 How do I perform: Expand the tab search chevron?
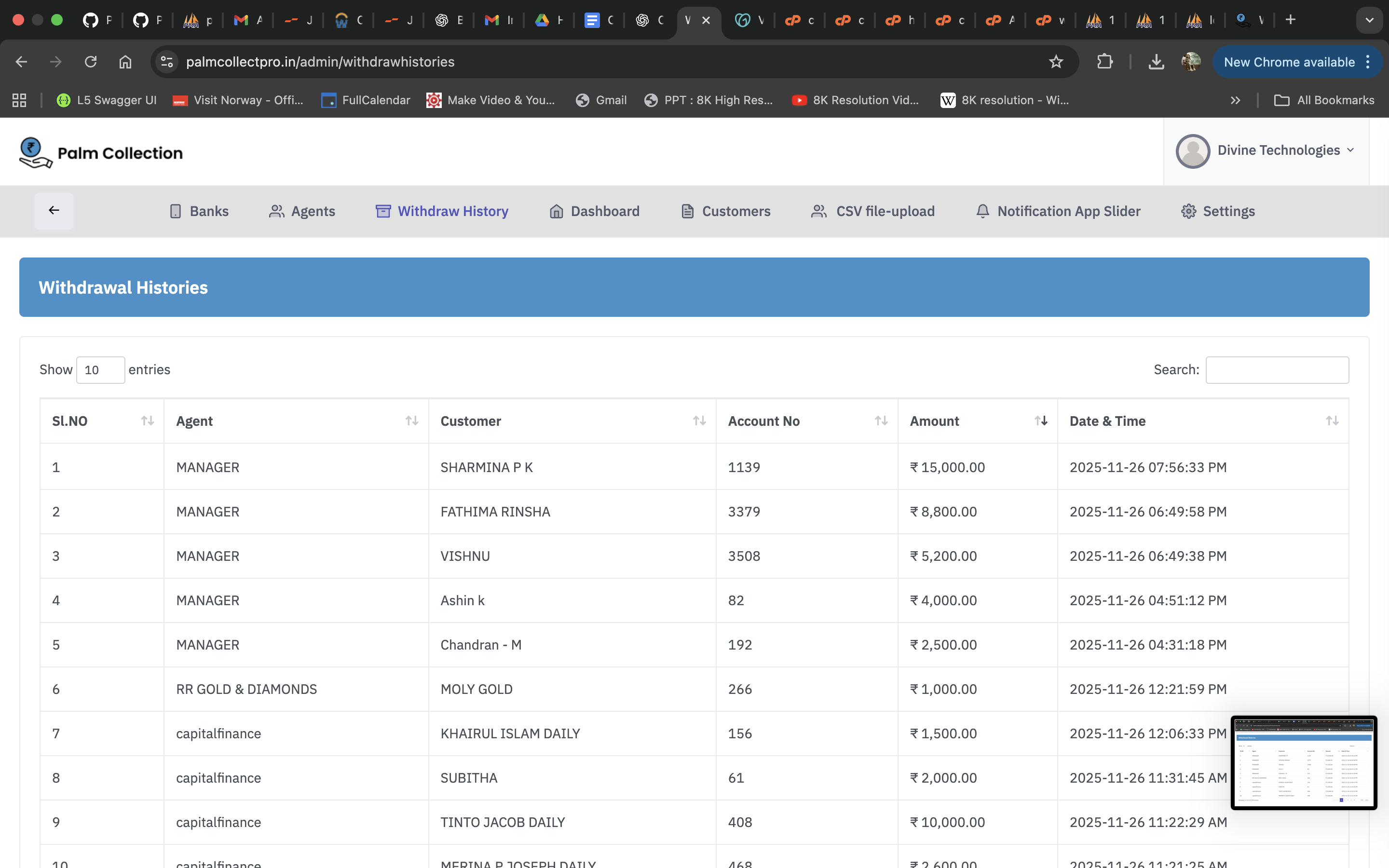click(x=1370, y=20)
